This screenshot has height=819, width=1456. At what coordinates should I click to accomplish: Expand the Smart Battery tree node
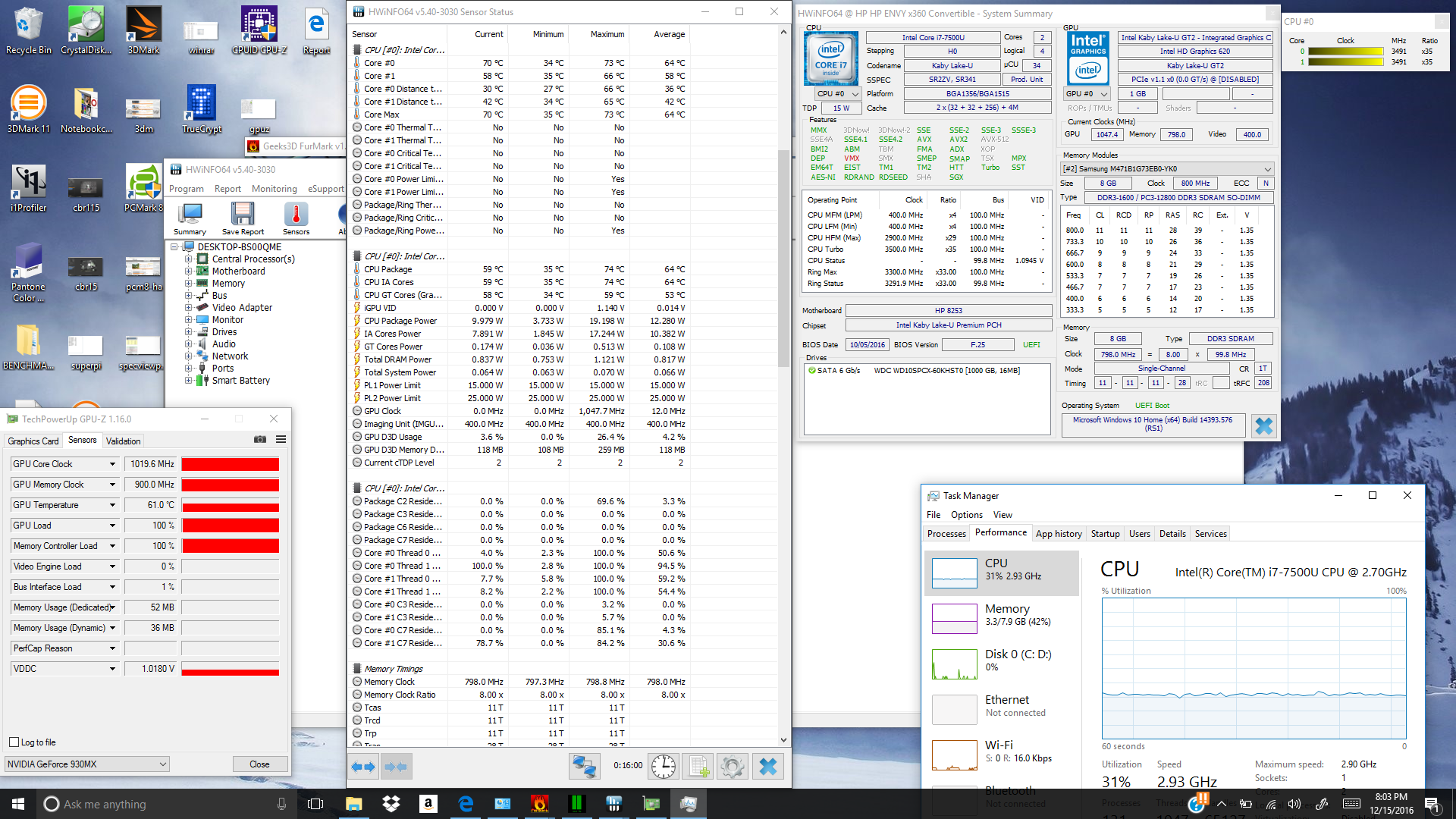(188, 381)
